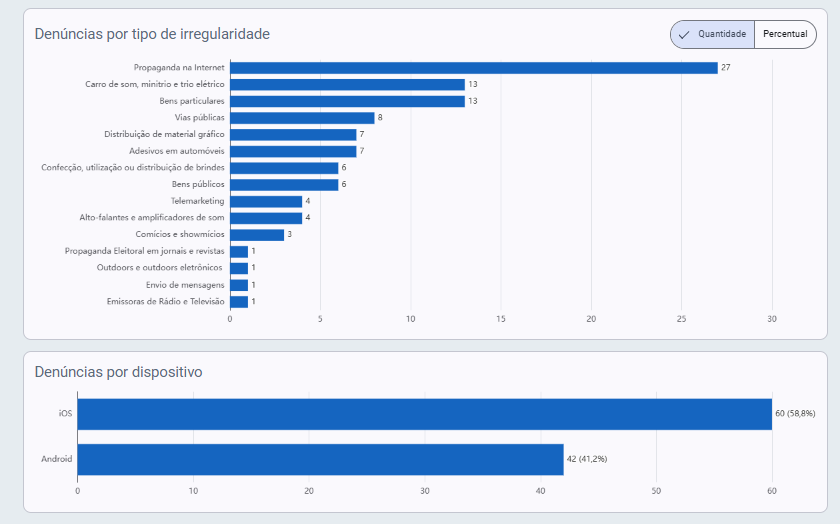The image size is (840, 524).
Task: Select the Comícios e showmícios bar
Action: [x=257, y=235]
